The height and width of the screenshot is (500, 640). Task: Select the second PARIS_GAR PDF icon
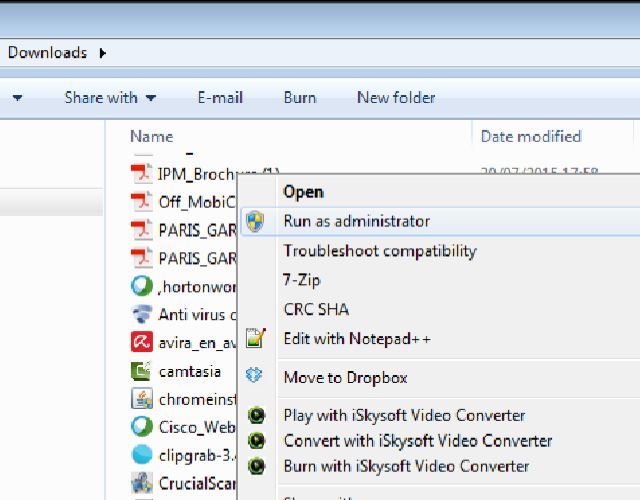pyautogui.click(x=142, y=258)
